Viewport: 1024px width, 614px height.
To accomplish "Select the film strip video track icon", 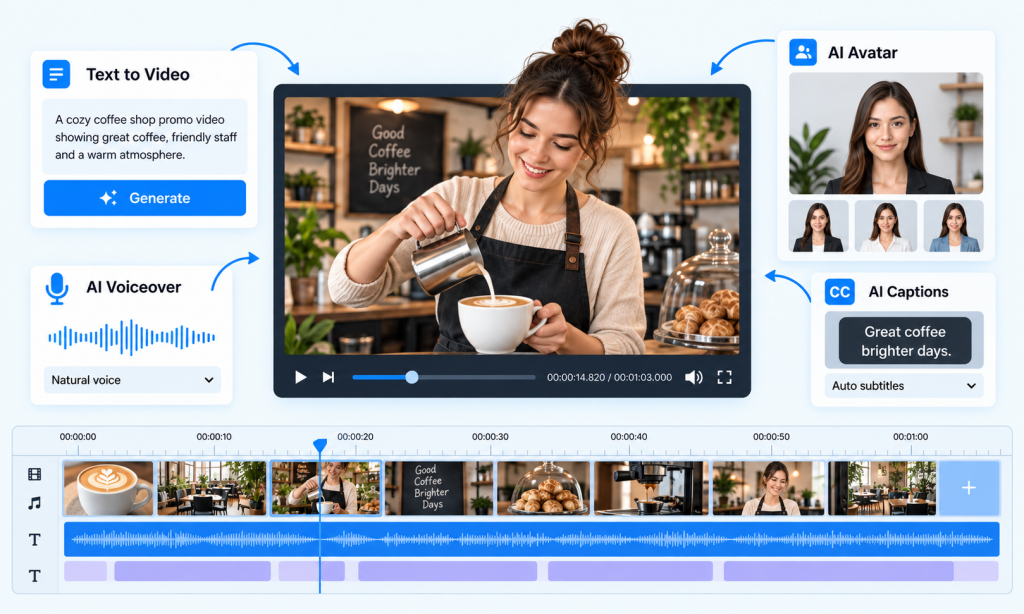I will 35,474.
